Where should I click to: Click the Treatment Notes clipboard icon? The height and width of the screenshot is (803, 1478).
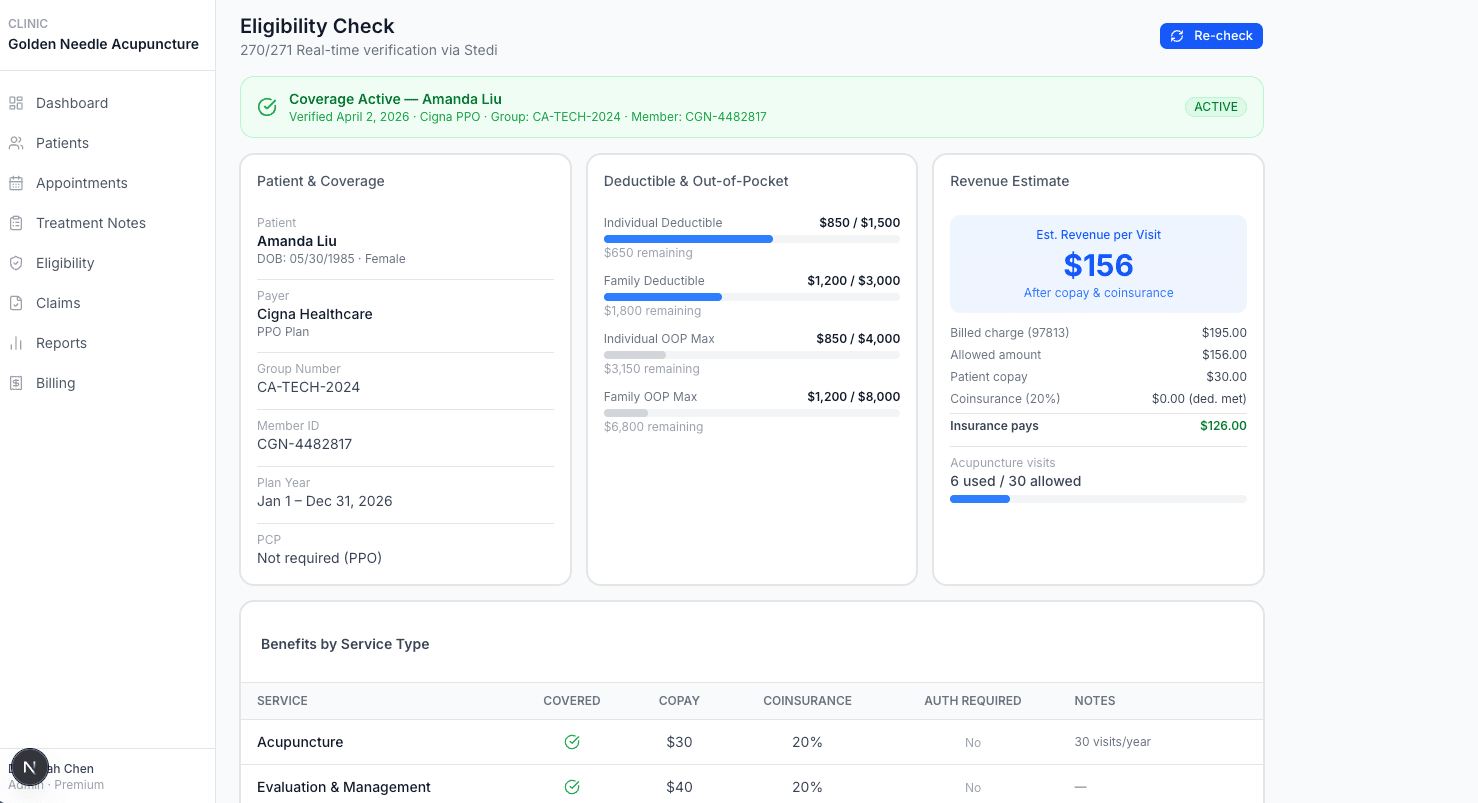click(16, 223)
